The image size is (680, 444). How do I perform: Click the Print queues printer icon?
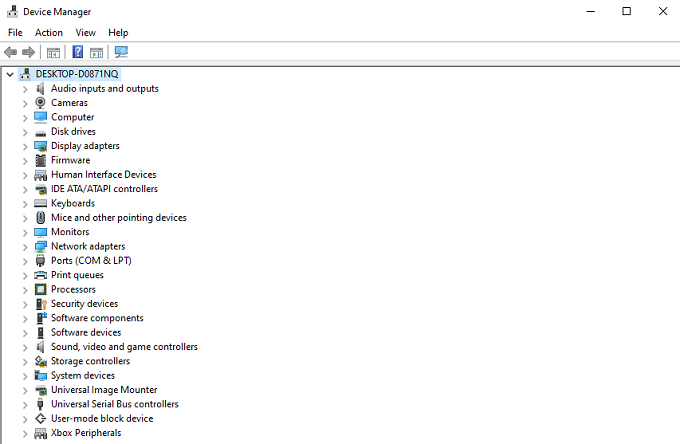tap(40, 275)
